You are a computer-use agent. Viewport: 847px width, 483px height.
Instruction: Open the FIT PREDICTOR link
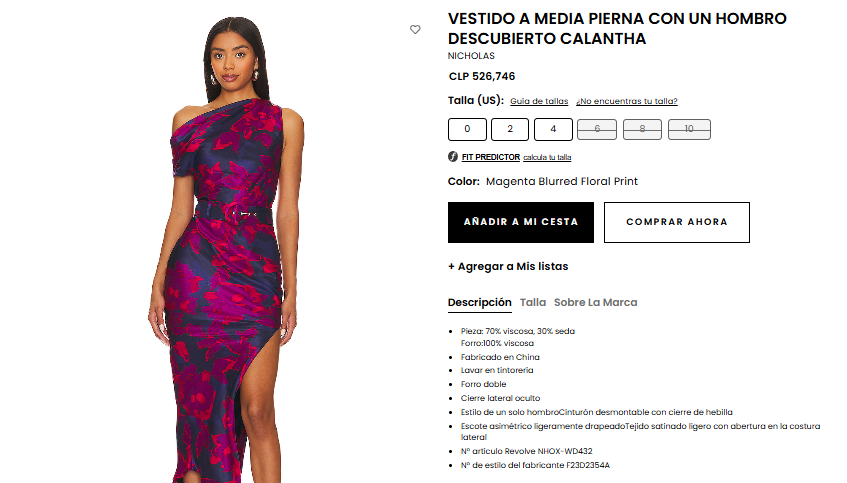click(x=490, y=157)
